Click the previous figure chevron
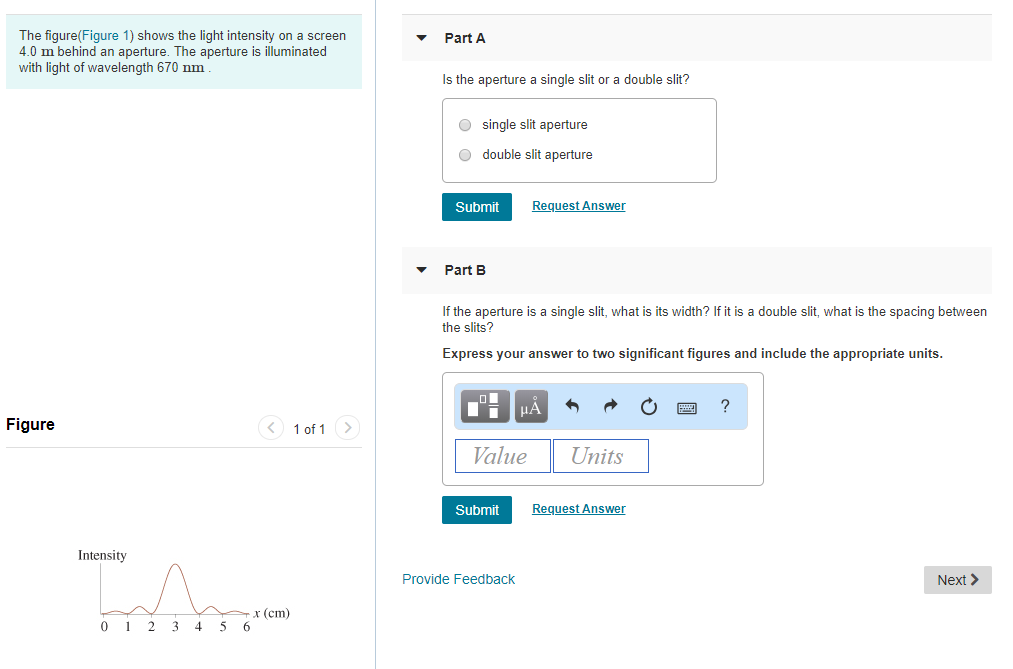1013x669 pixels. 270,427
